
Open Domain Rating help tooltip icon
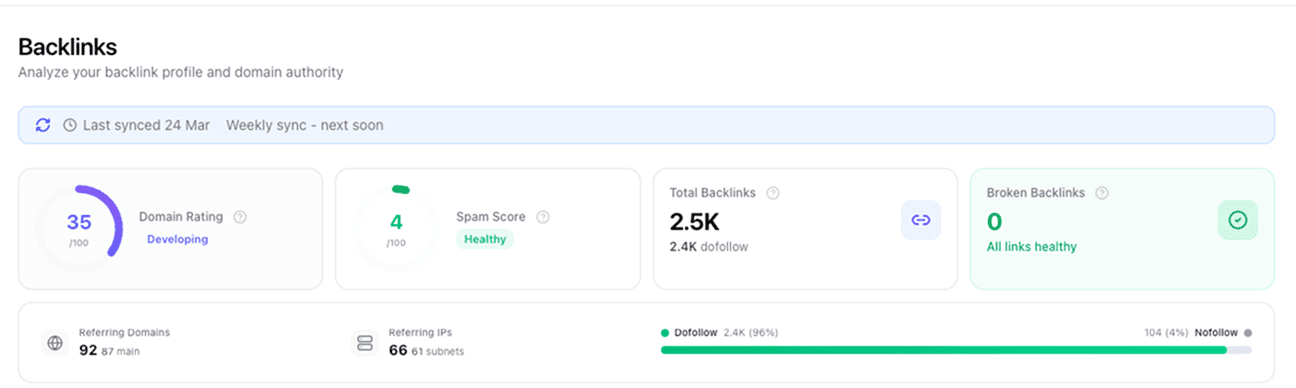(x=239, y=217)
